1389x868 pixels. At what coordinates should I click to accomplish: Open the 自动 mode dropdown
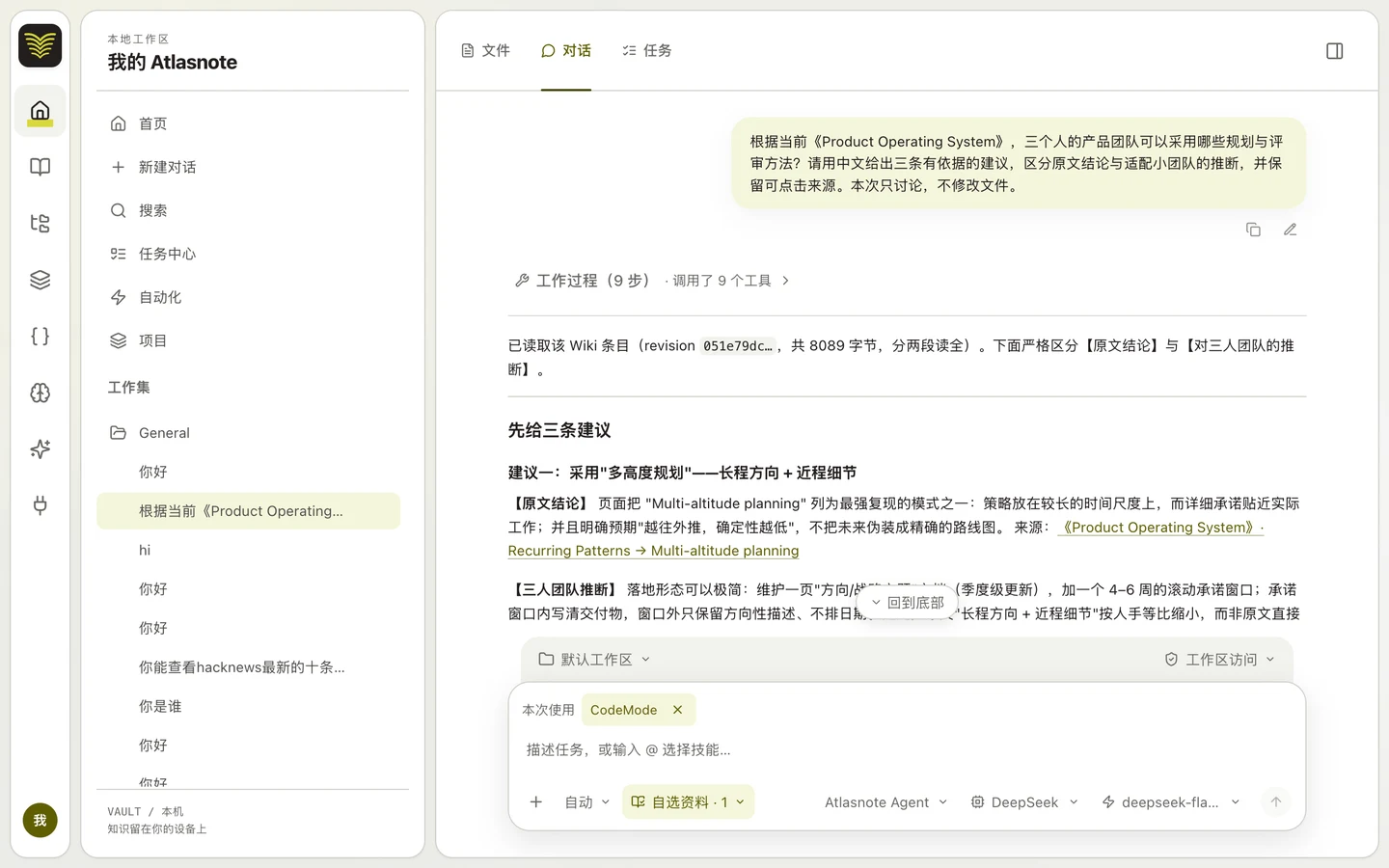pyautogui.click(x=586, y=802)
